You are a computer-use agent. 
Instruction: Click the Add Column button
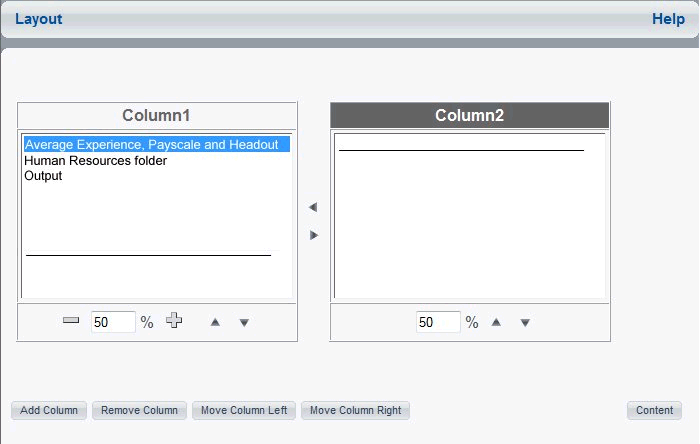(x=49, y=411)
